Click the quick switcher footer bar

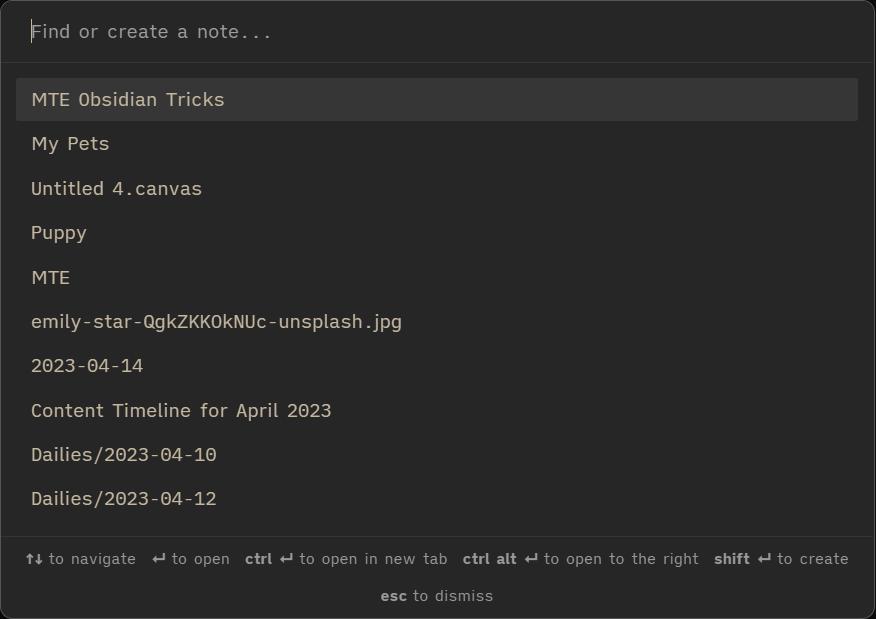pyautogui.click(x=437, y=577)
